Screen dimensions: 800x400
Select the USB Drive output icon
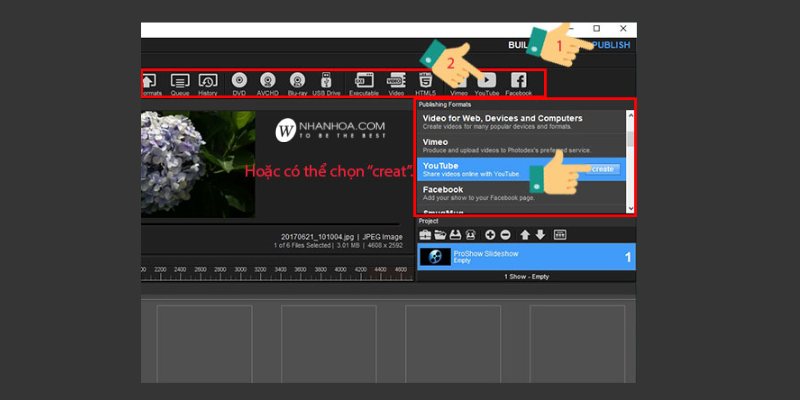pos(326,80)
